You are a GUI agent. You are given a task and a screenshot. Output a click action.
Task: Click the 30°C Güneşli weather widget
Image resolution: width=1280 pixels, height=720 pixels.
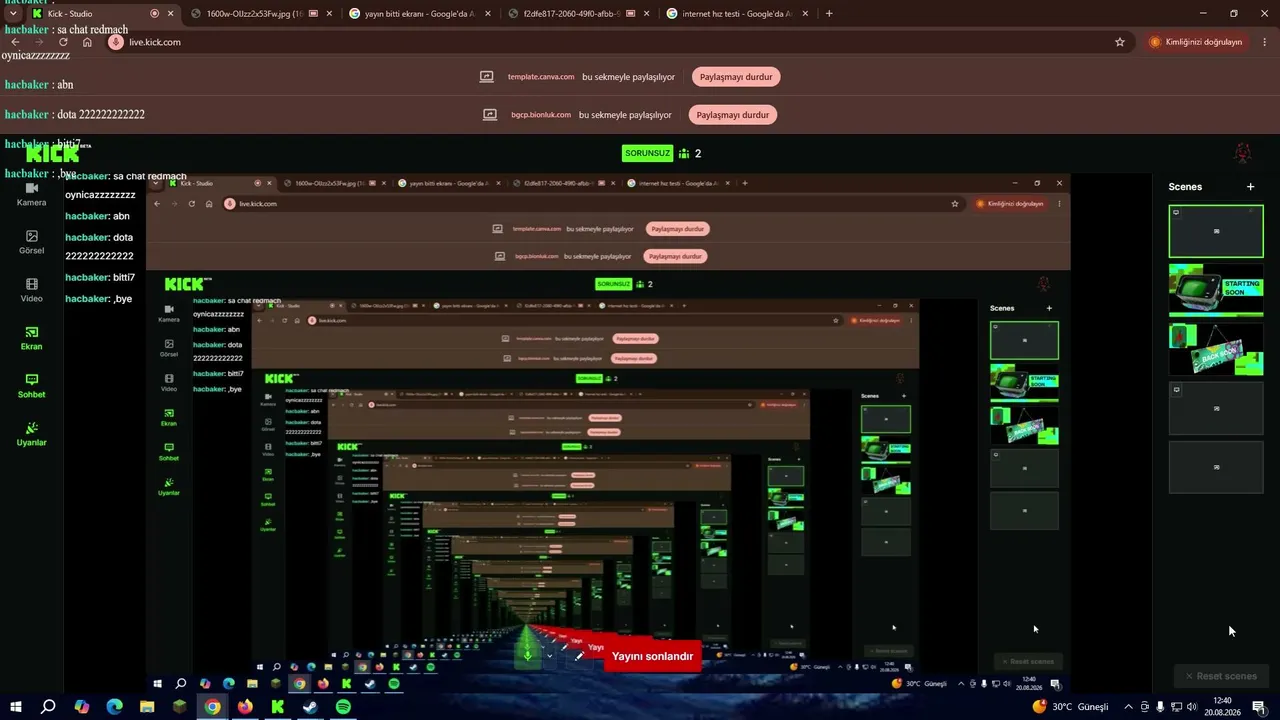tap(1070, 707)
